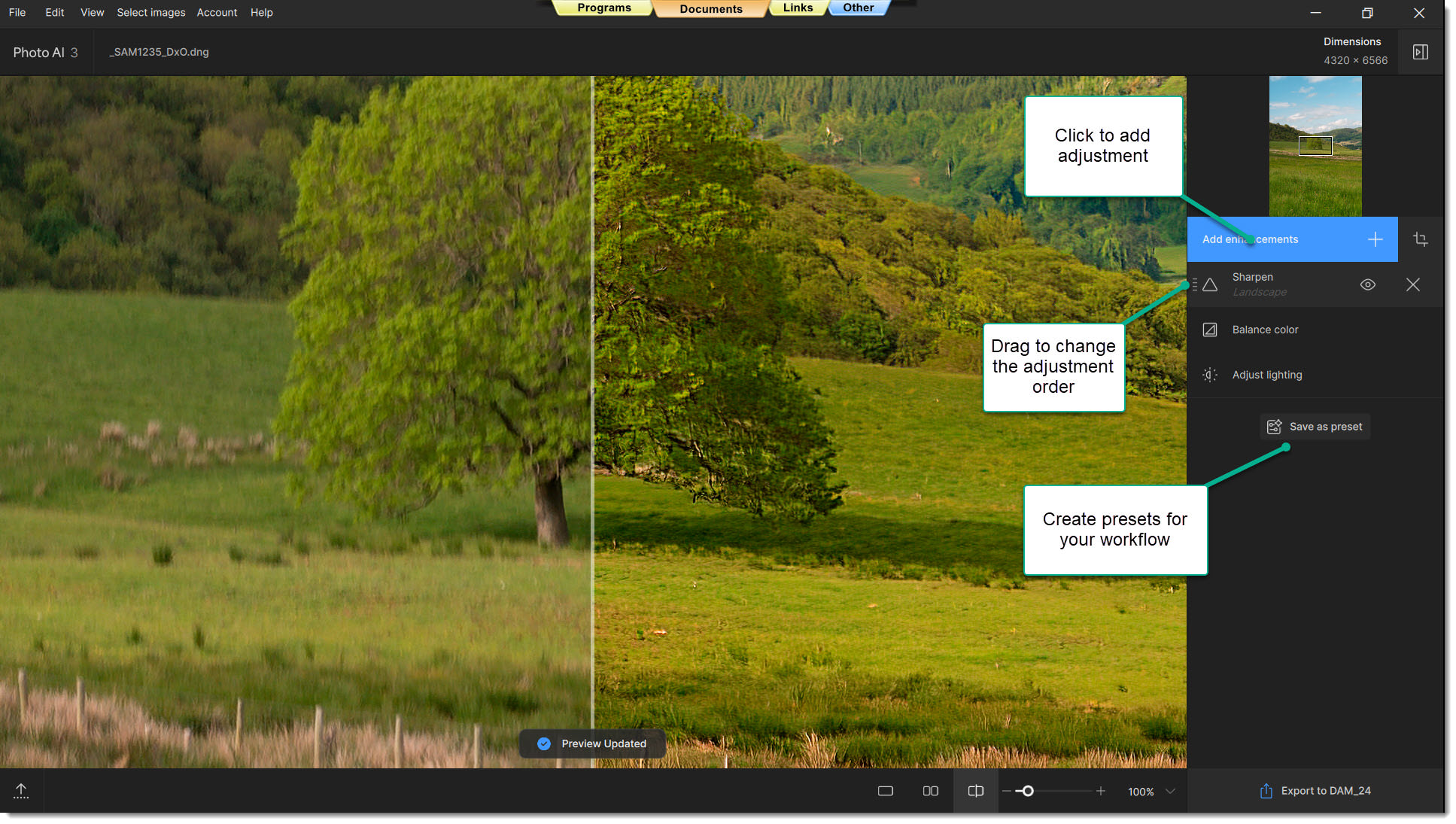This screenshot has width=1456, height=824.
Task: Click the Sharpen triangle icon
Action: (1209, 284)
